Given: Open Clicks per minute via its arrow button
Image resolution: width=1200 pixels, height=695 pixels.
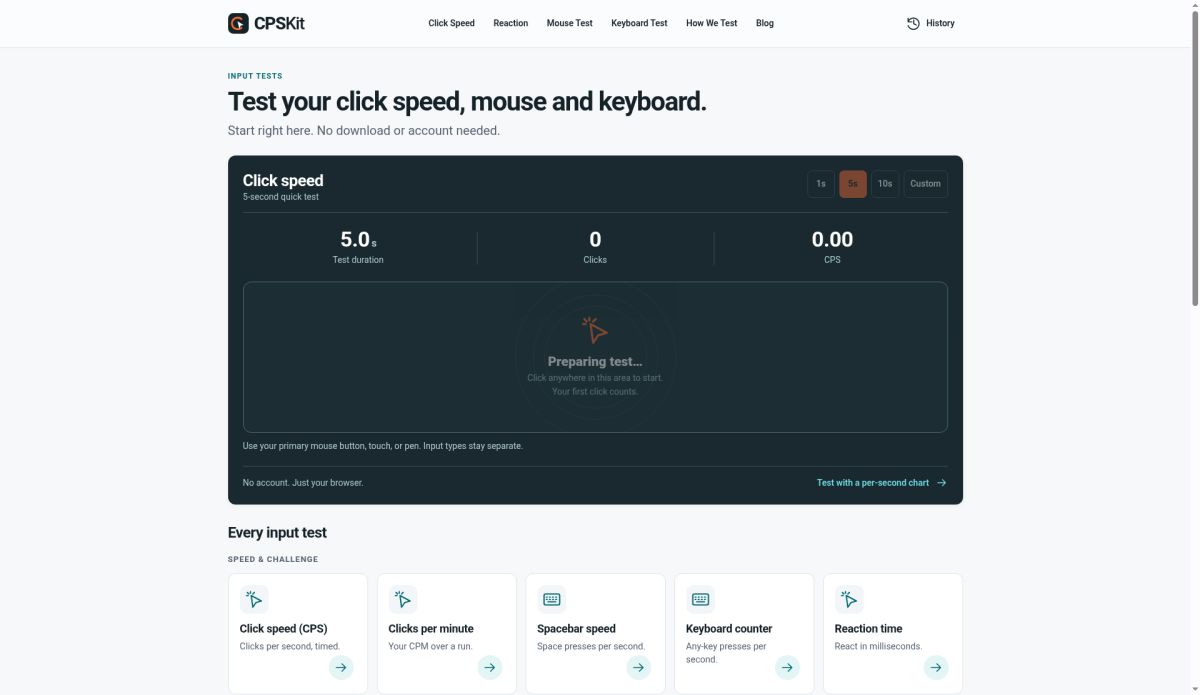Looking at the screenshot, I should pyautogui.click(x=490, y=667).
